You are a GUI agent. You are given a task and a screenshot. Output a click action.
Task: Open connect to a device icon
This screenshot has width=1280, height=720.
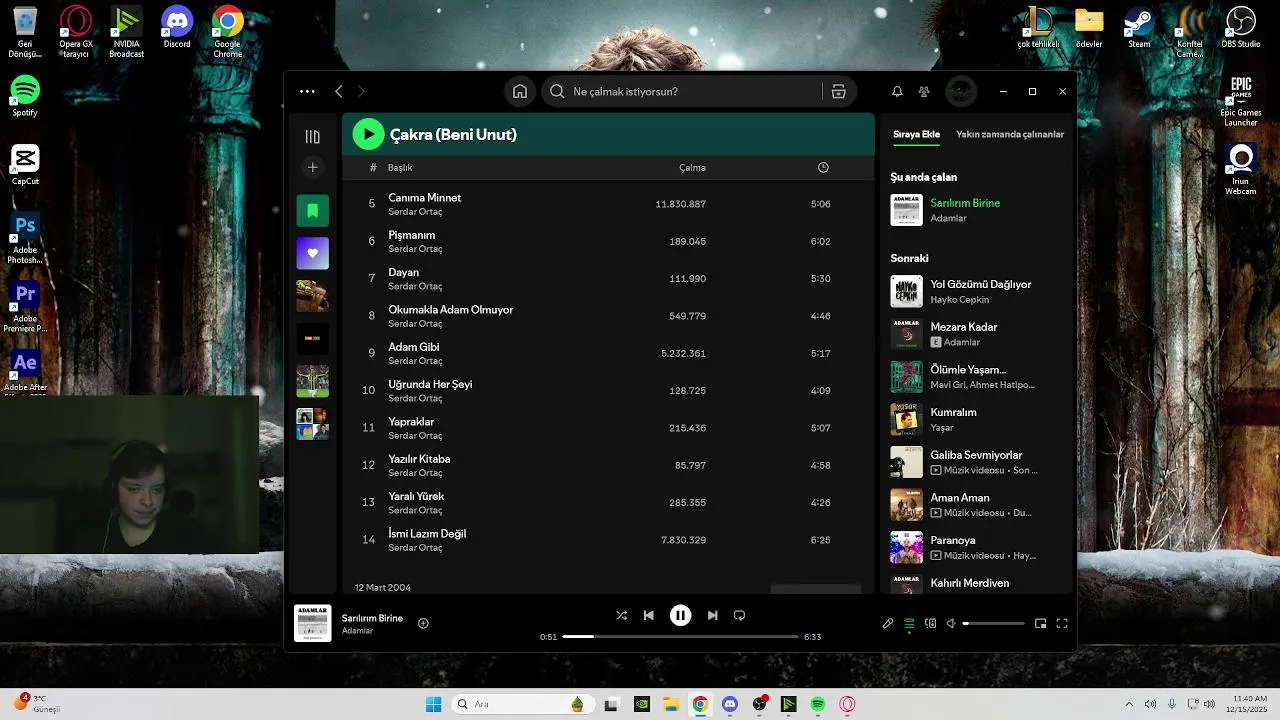click(x=930, y=623)
